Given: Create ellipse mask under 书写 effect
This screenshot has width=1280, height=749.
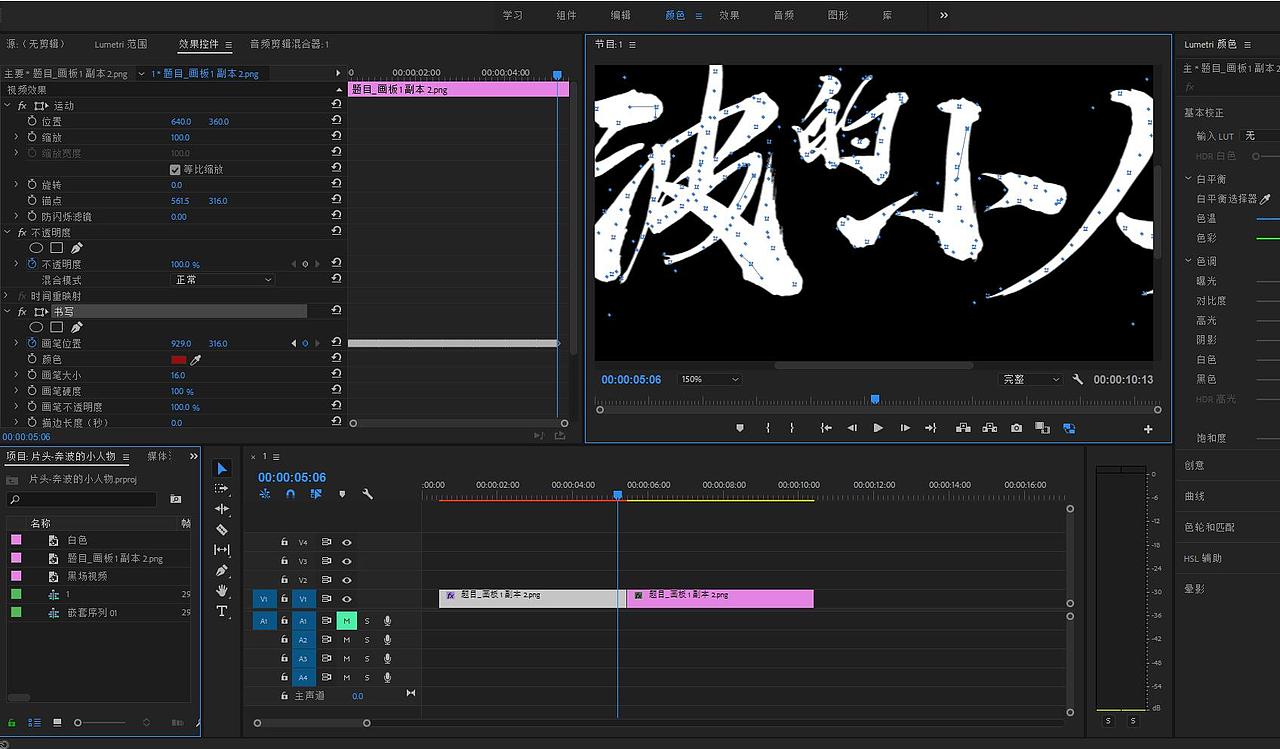Looking at the screenshot, I should [36, 327].
